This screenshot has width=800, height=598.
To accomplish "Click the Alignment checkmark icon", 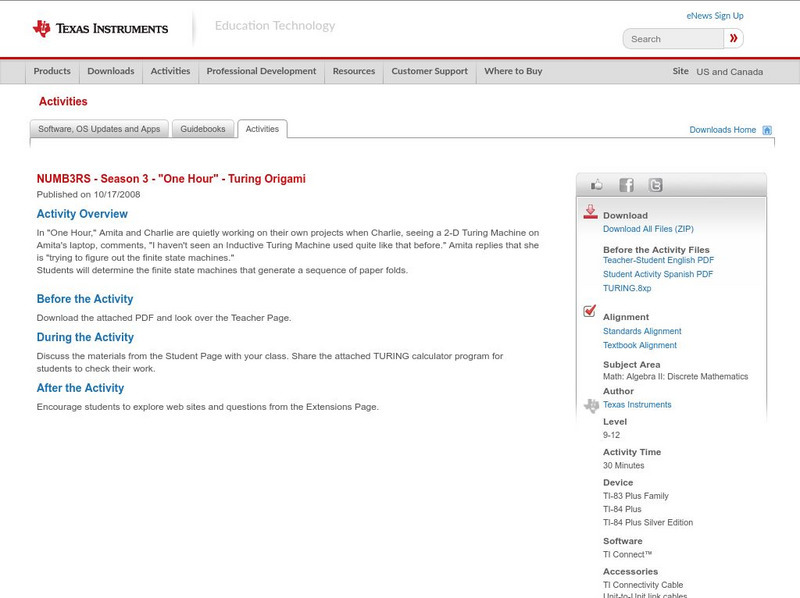I will pos(589,311).
